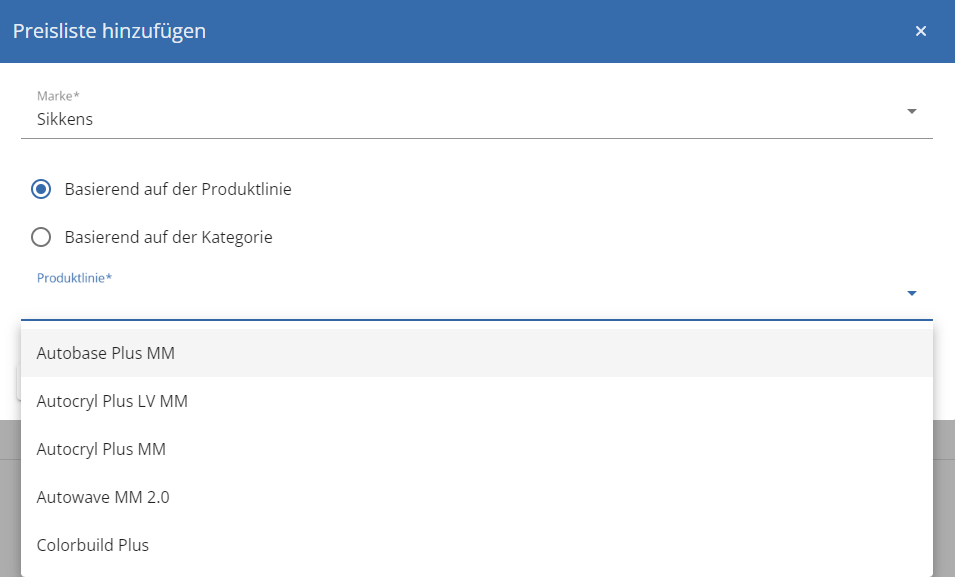Pick the Autocryl Plus MM option
Screen dimensions: 955x577
(477, 449)
